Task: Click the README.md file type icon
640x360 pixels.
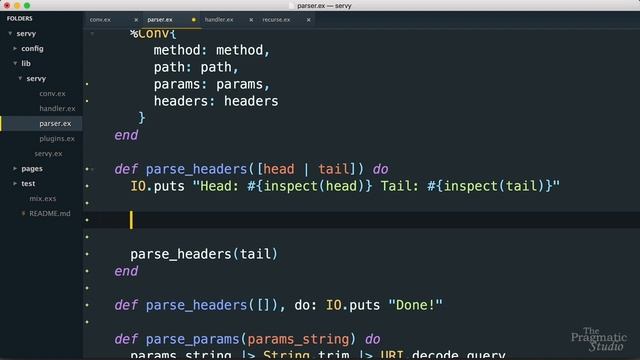Action: 23,213
